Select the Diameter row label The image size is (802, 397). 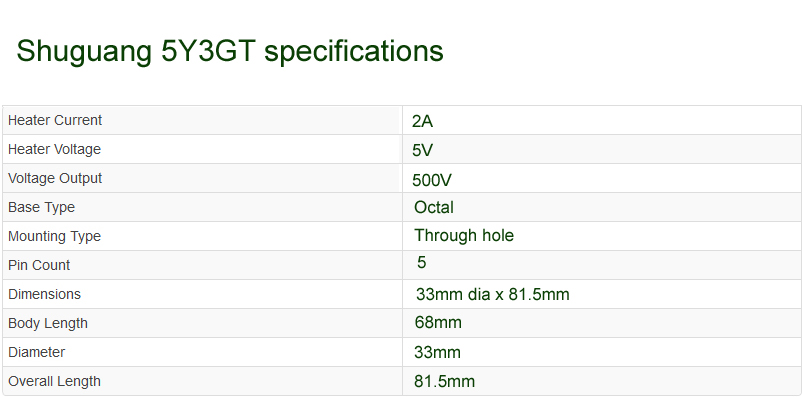pos(37,352)
